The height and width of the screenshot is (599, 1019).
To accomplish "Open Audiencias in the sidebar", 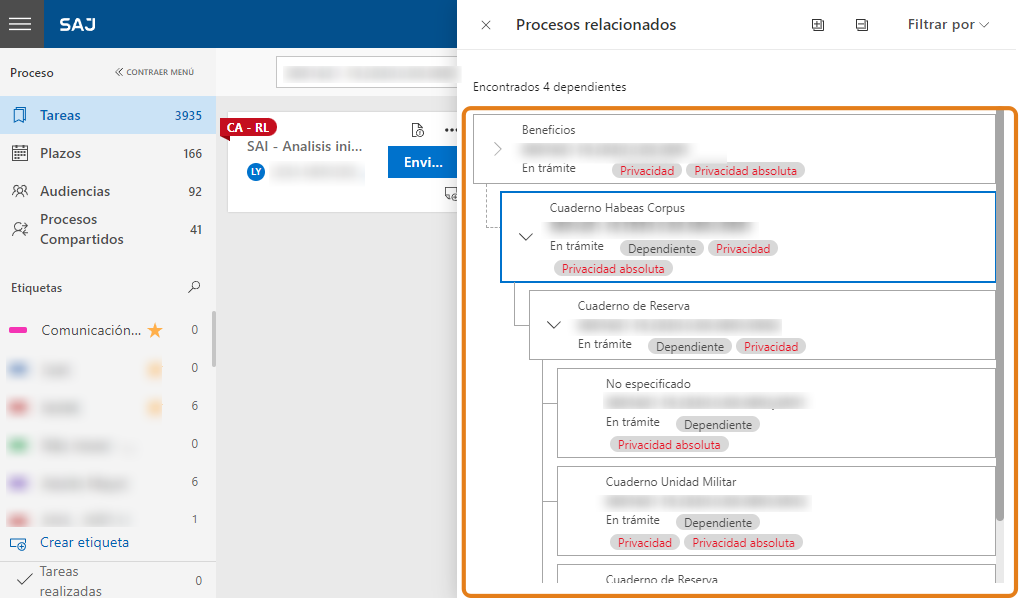I will [74, 191].
